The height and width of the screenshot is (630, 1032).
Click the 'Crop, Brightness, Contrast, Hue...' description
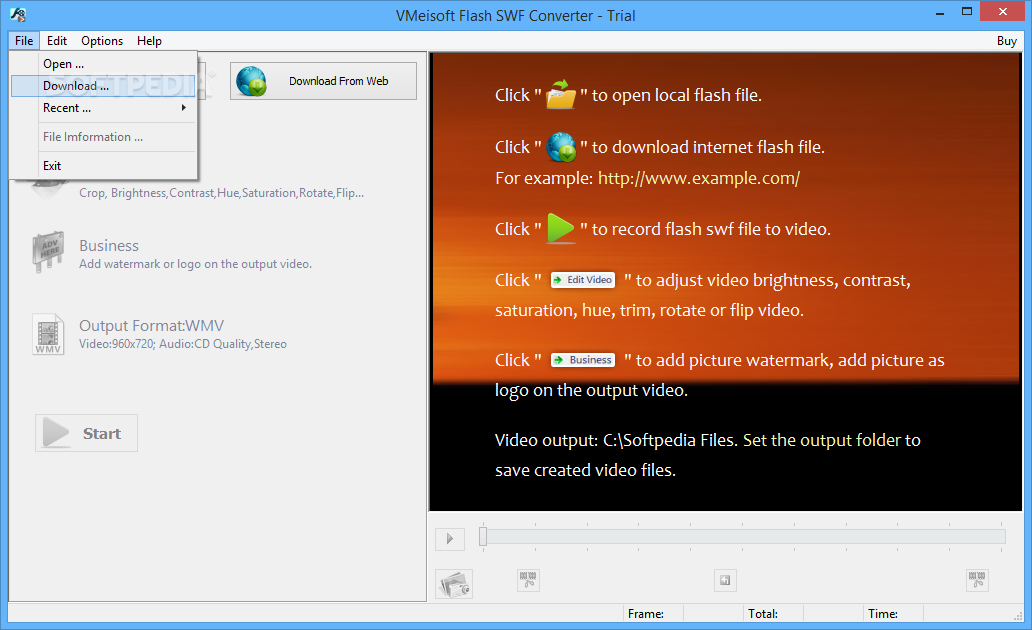[x=222, y=193]
